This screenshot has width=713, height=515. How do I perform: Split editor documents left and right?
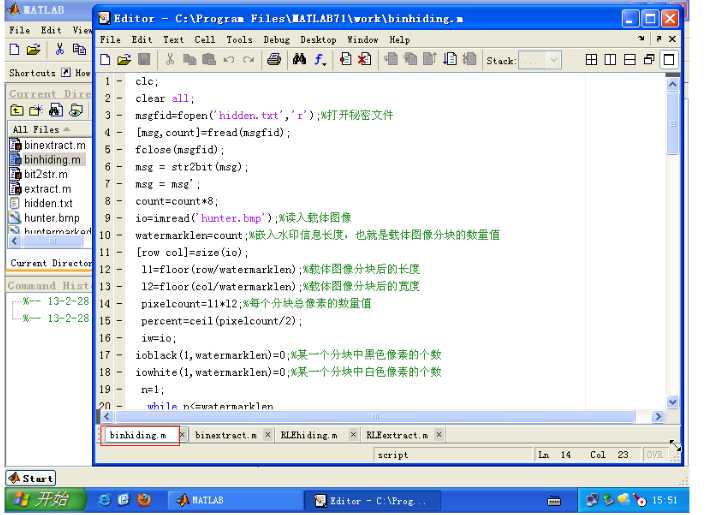610,60
